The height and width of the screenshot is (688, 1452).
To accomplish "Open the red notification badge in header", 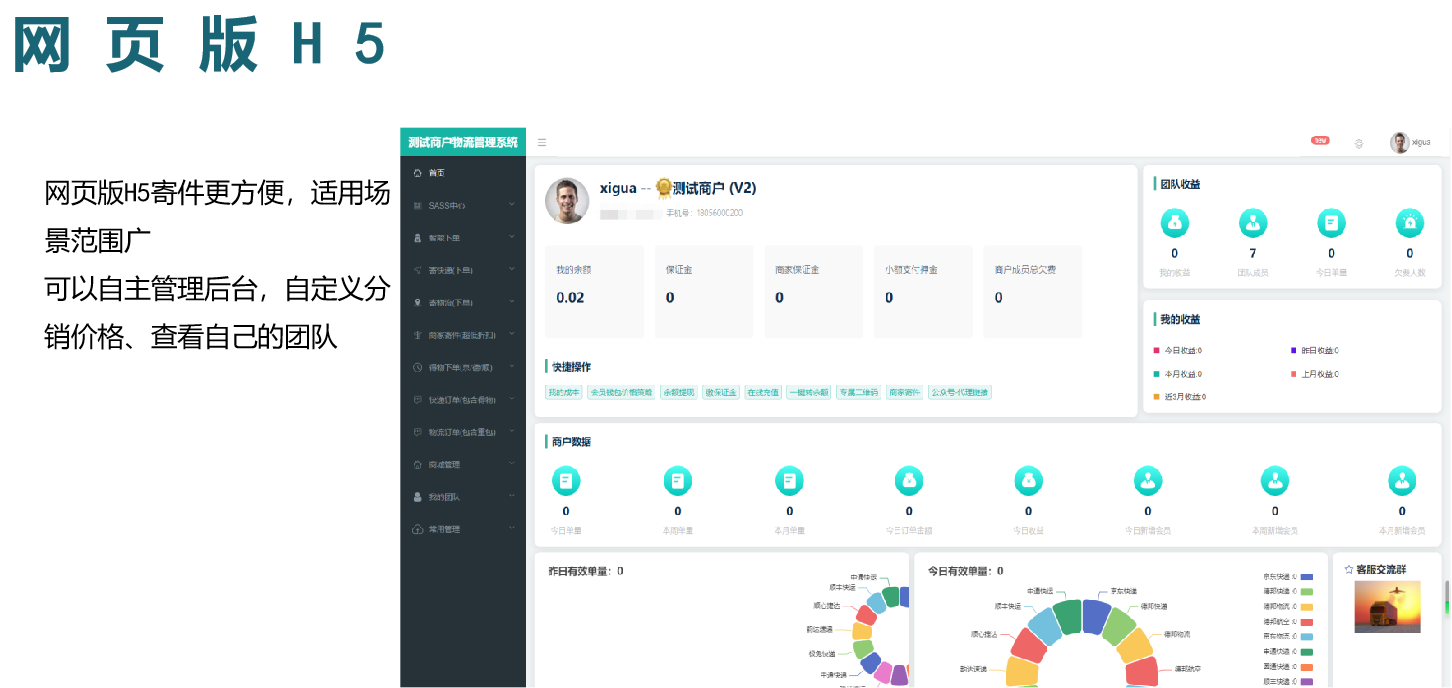I will click(1320, 140).
